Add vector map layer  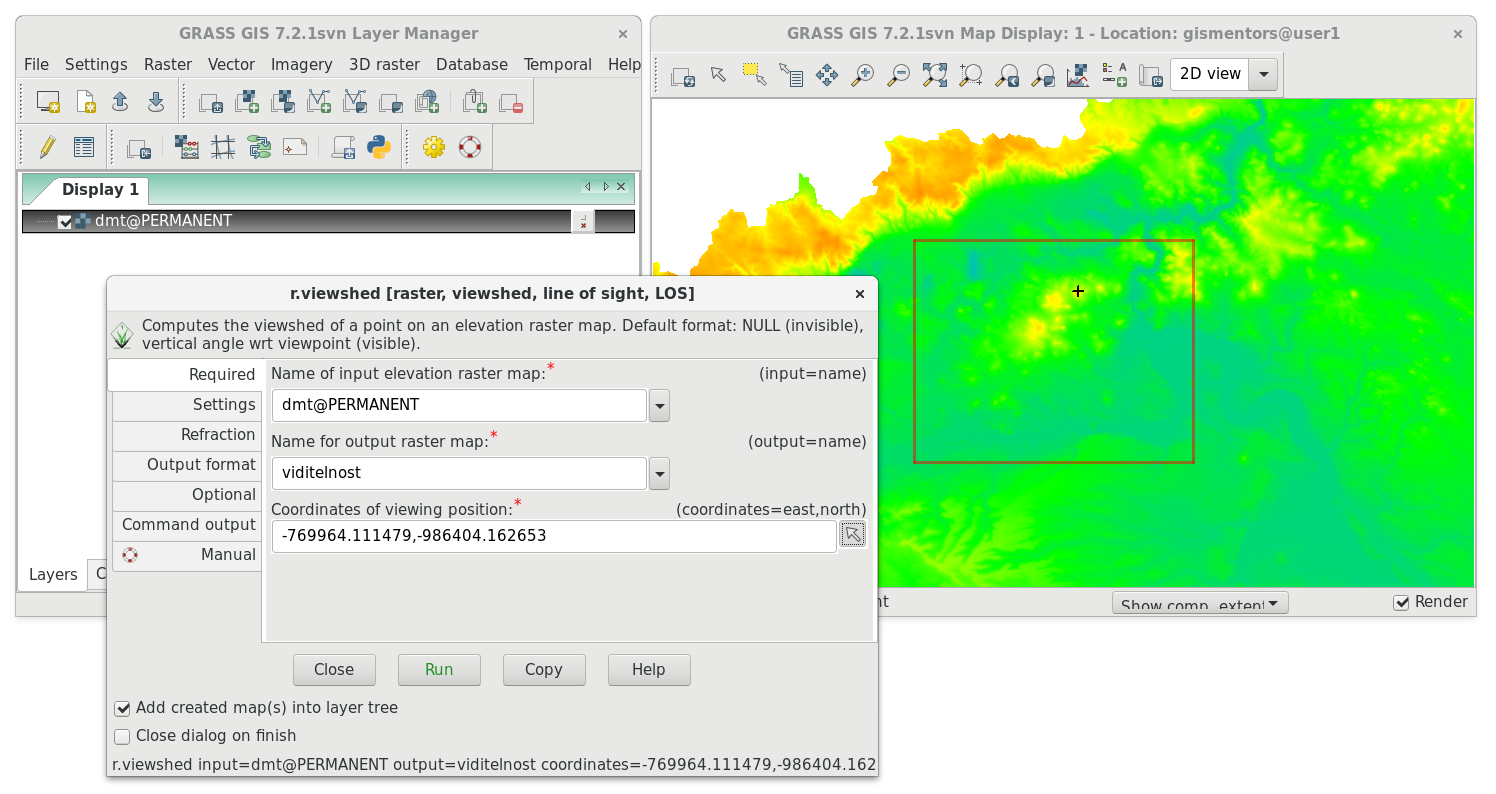click(x=319, y=101)
